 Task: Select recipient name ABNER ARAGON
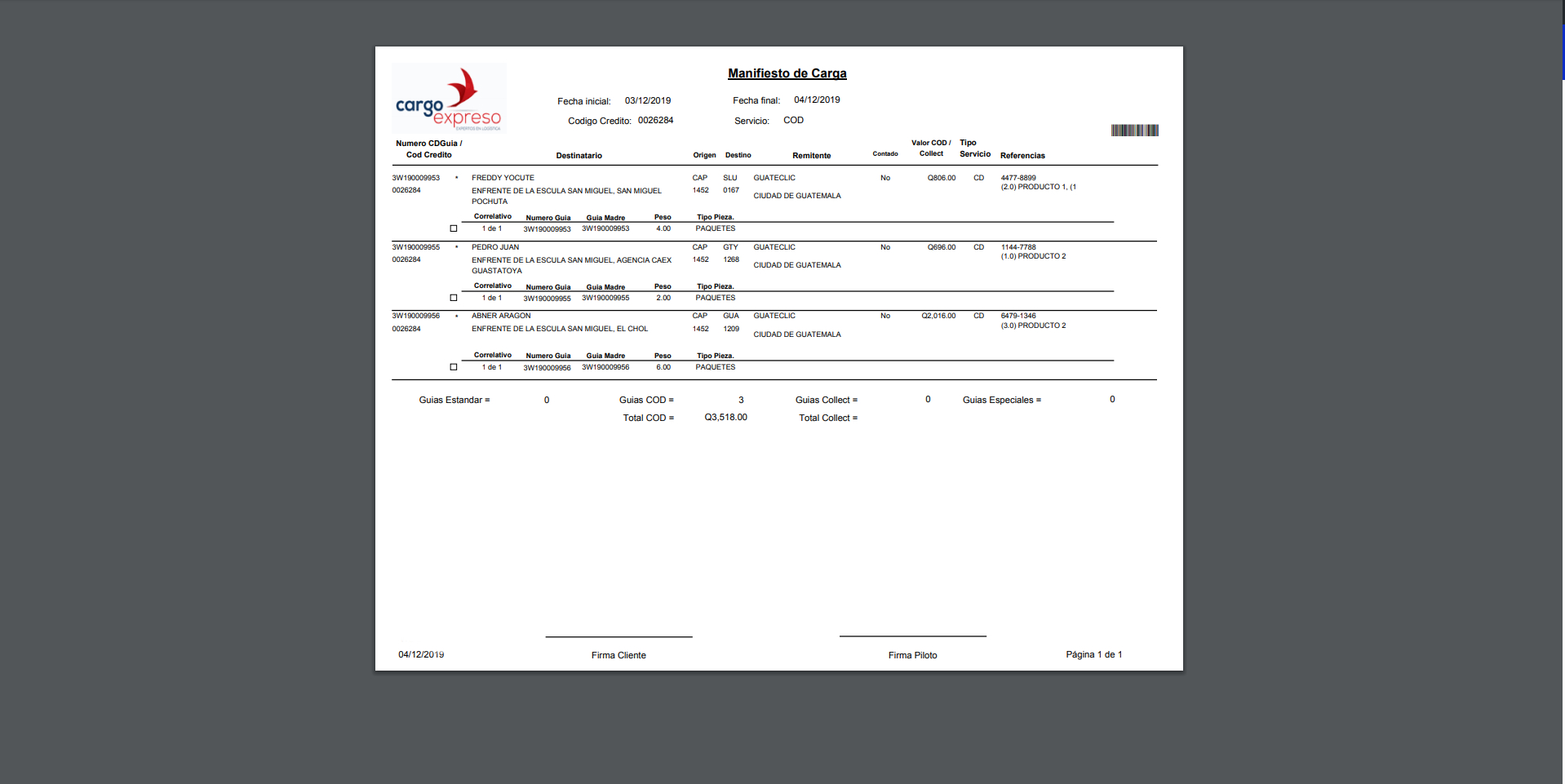click(x=501, y=316)
